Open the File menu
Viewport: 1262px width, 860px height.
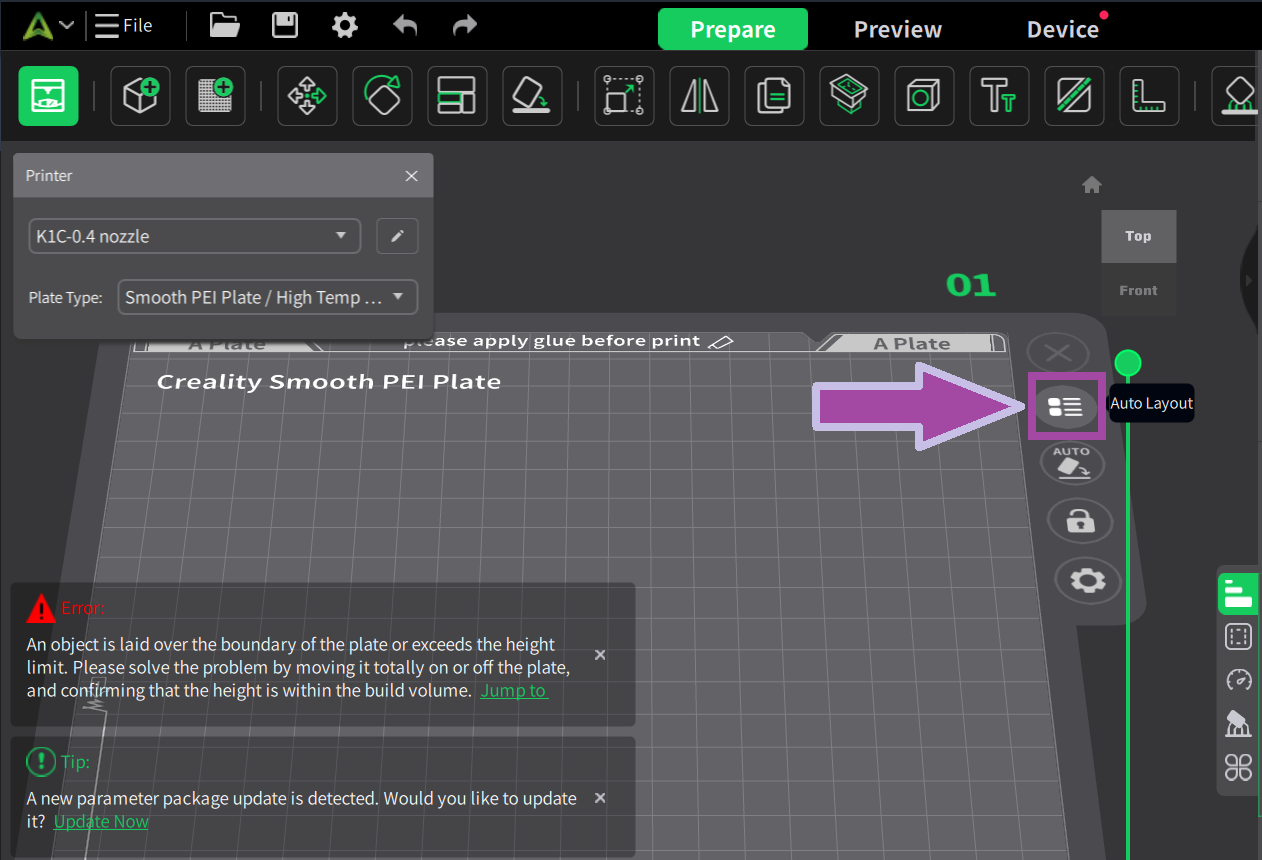point(124,25)
